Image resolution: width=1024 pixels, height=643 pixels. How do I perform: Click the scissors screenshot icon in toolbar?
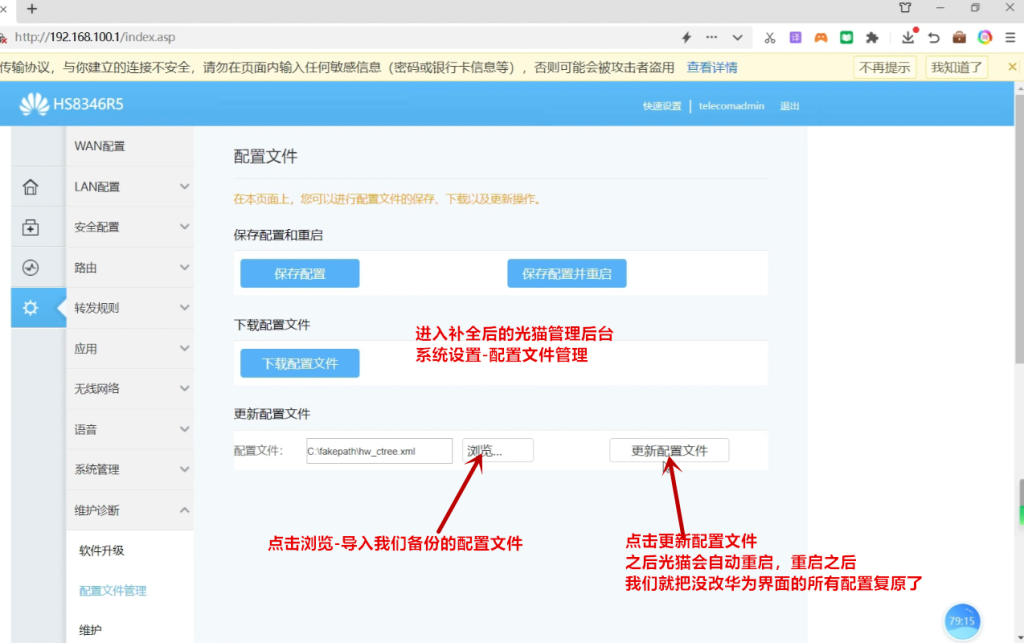pyautogui.click(x=769, y=37)
